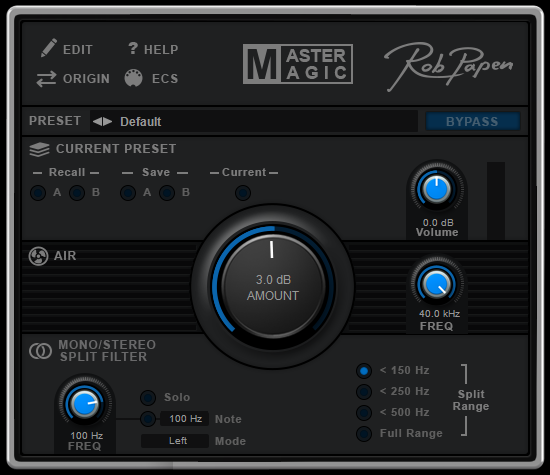Click the Rob Papen signature logo
Screen dimensions: 550x475
tap(449, 66)
